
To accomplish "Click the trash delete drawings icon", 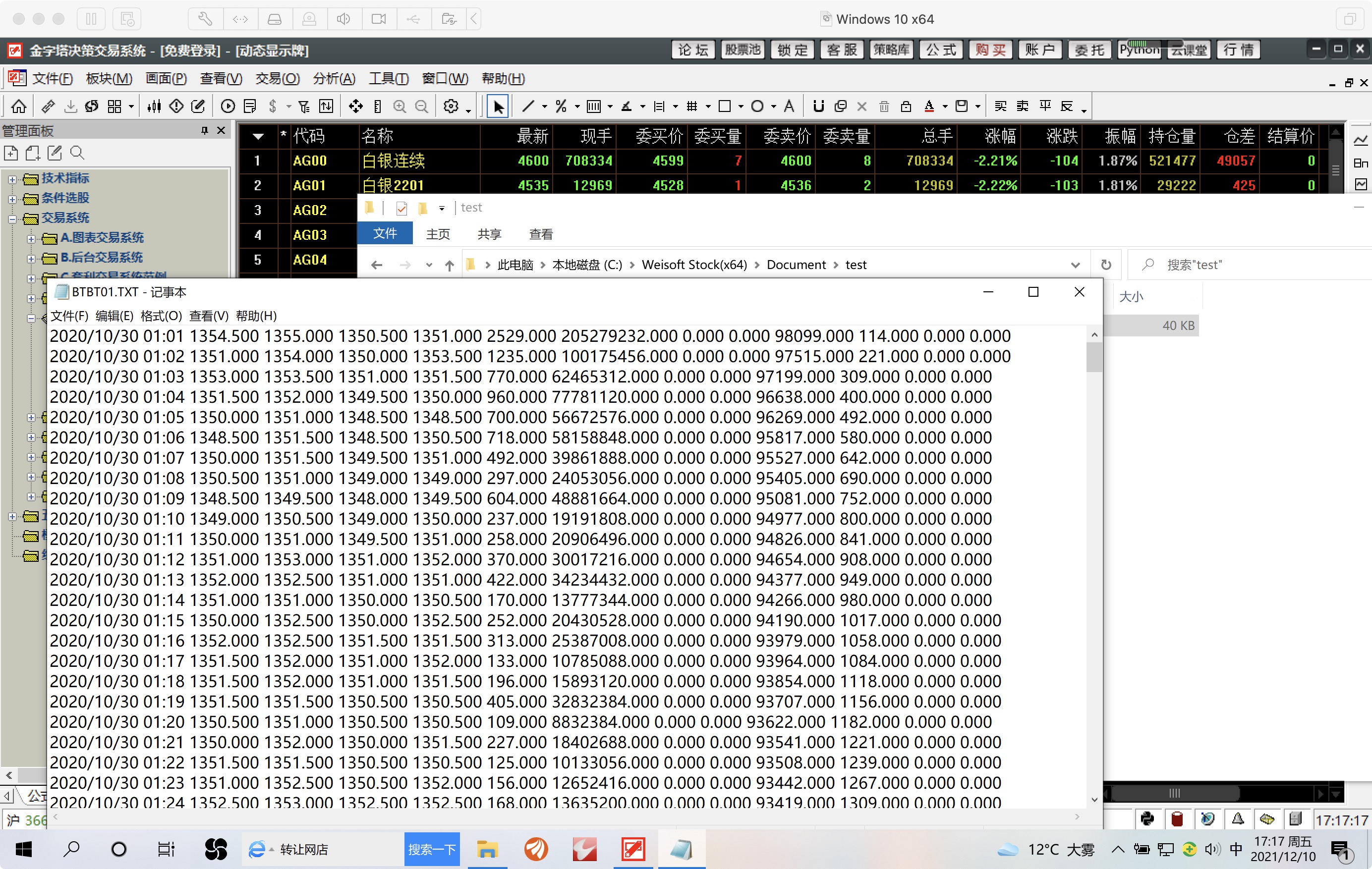I will 884,106.
